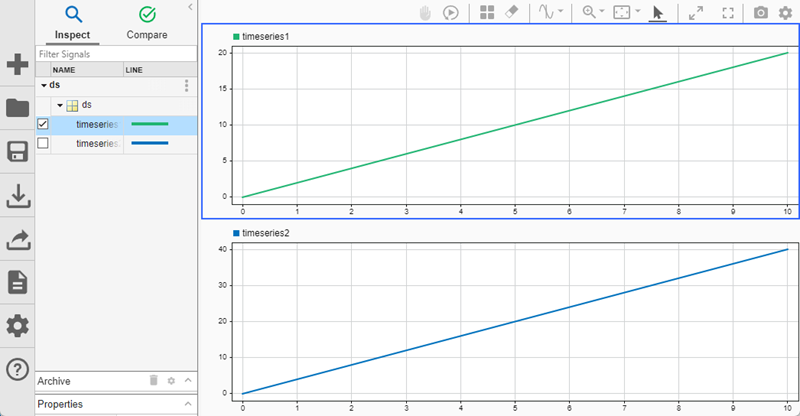Switch to the Compare tab
This screenshot has height=416, width=800.
(147, 23)
